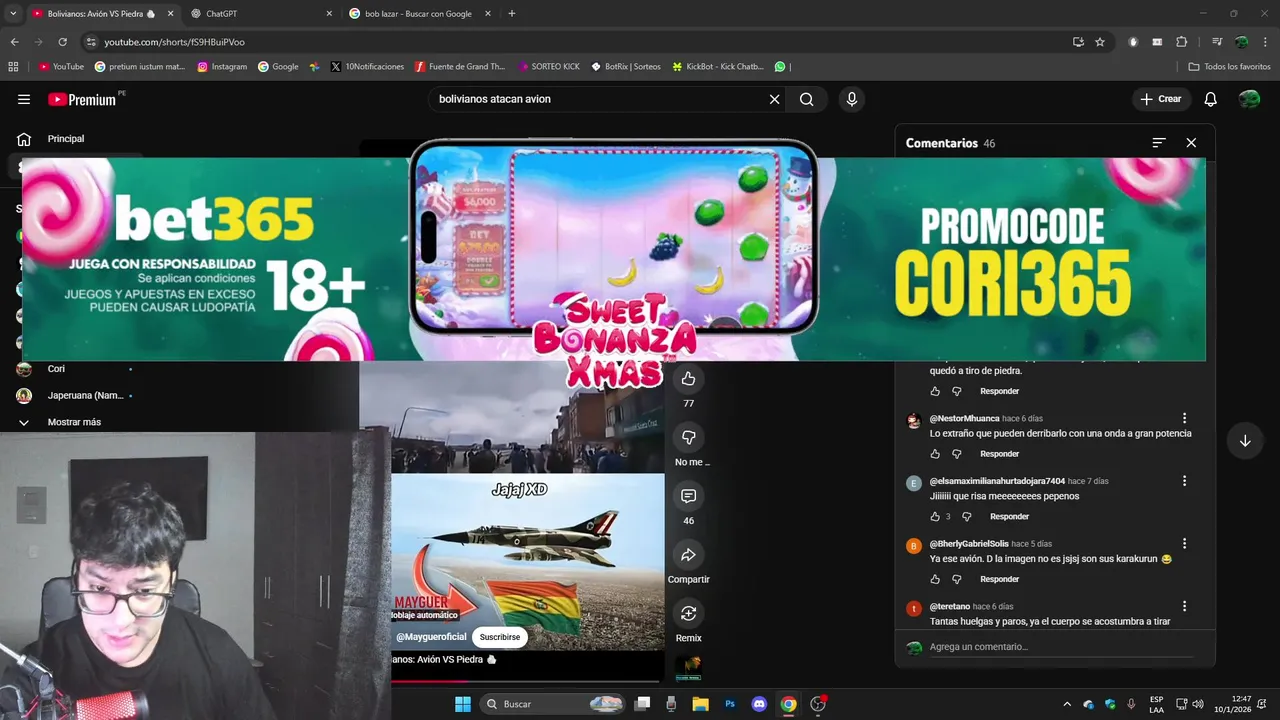Image resolution: width=1280 pixels, height=720 pixels.
Task: Open Chrome extensions puzzle icon
Action: click(x=1182, y=42)
